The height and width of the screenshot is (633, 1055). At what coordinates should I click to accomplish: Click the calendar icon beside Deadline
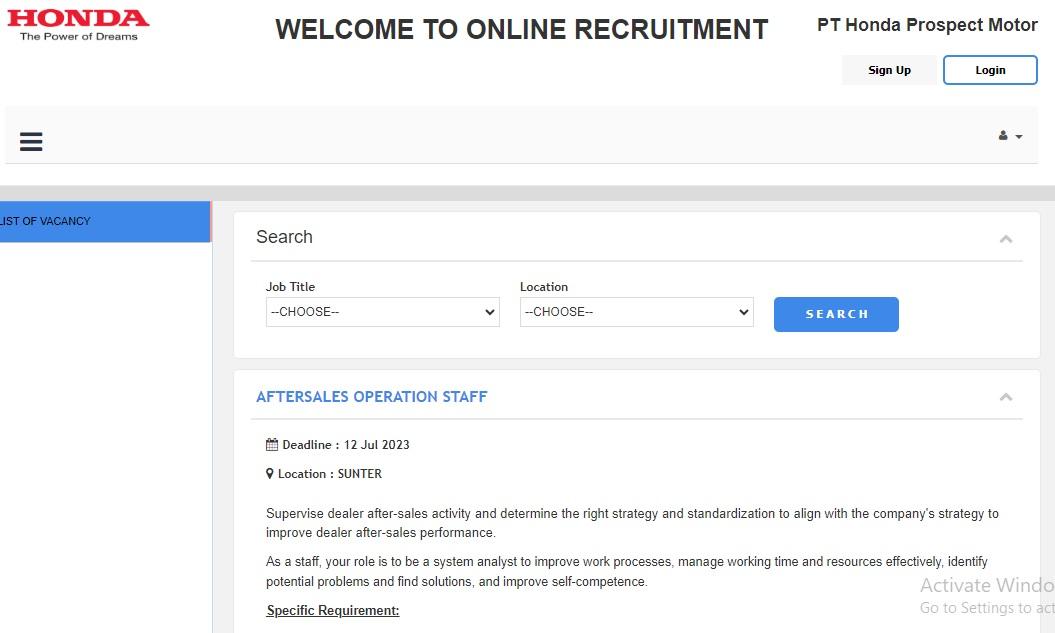coord(272,445)
